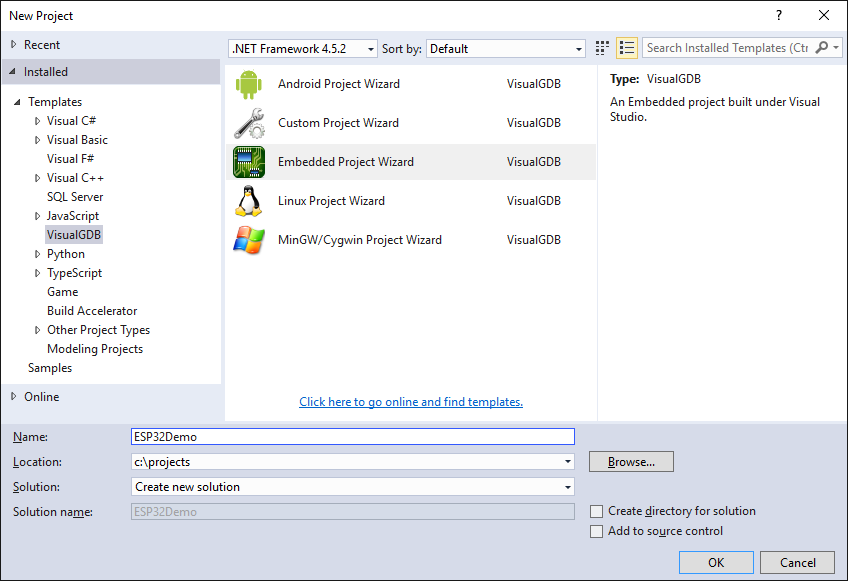Open the Sort by Default dropdown
Image resolution: width=848 pixels, height=581 pixels.
(506, 49)
